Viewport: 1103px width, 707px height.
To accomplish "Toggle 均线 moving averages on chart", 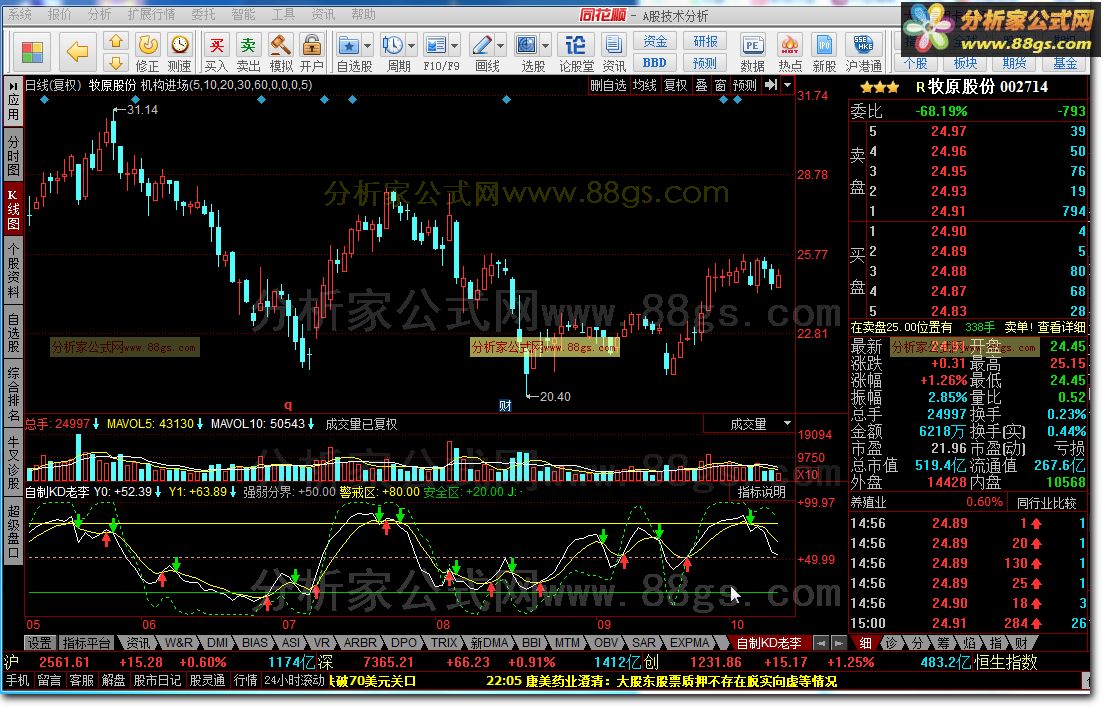I will click(x=644, y=85).
